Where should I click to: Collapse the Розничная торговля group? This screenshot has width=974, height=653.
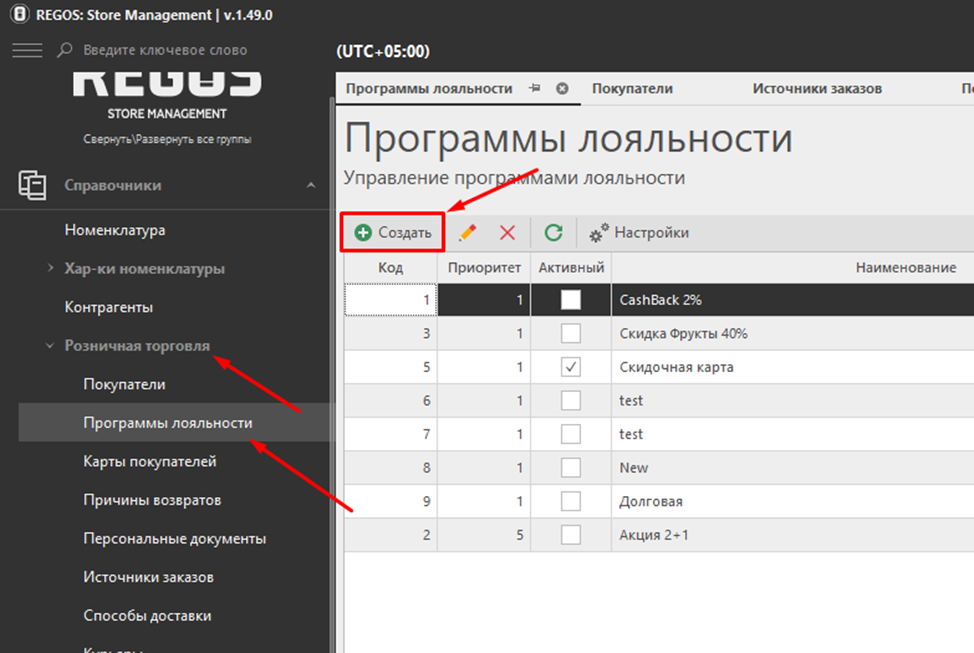[51, 346]
